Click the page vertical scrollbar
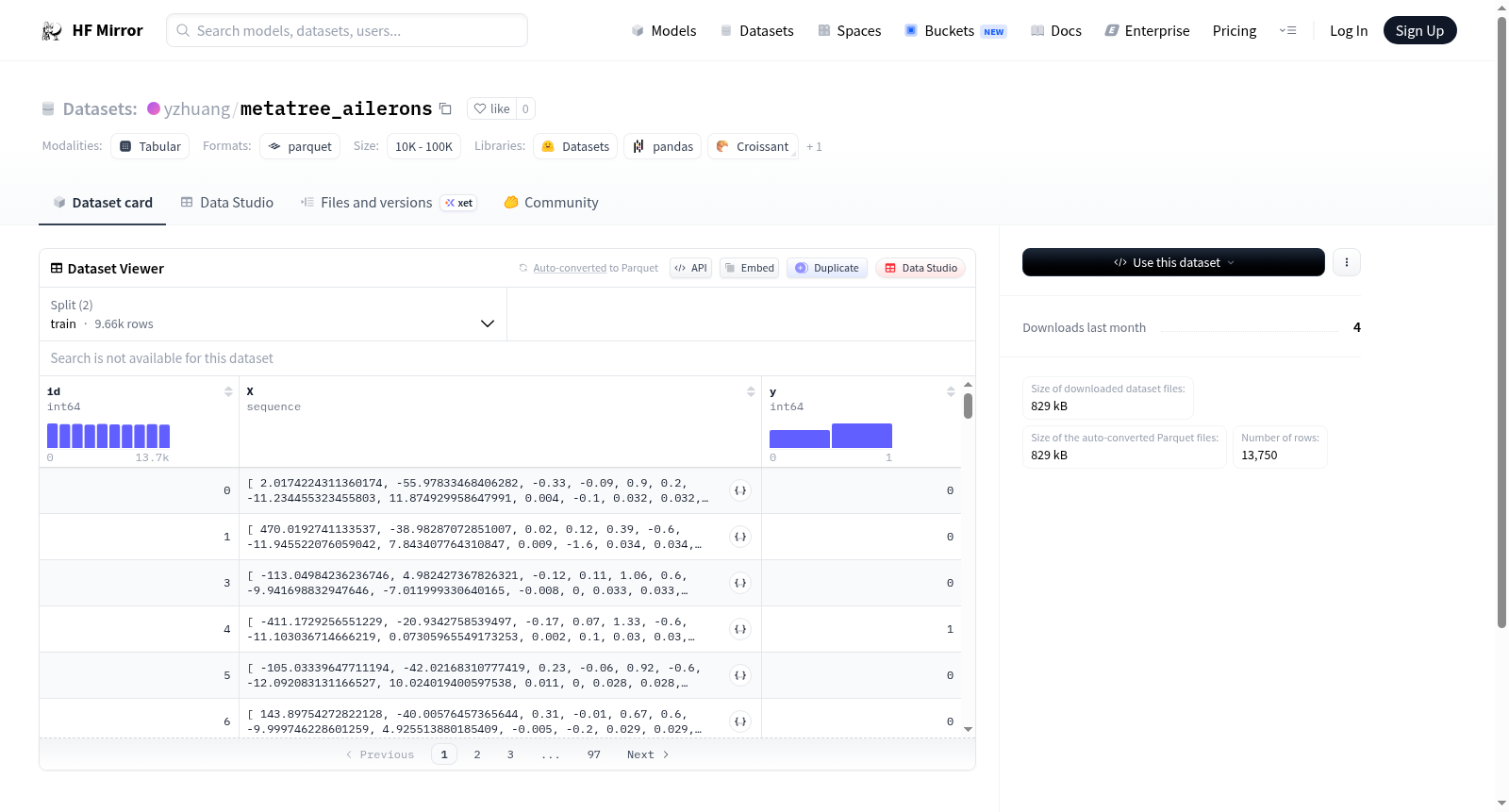 pyautogui.click(x=1501, y=321)
